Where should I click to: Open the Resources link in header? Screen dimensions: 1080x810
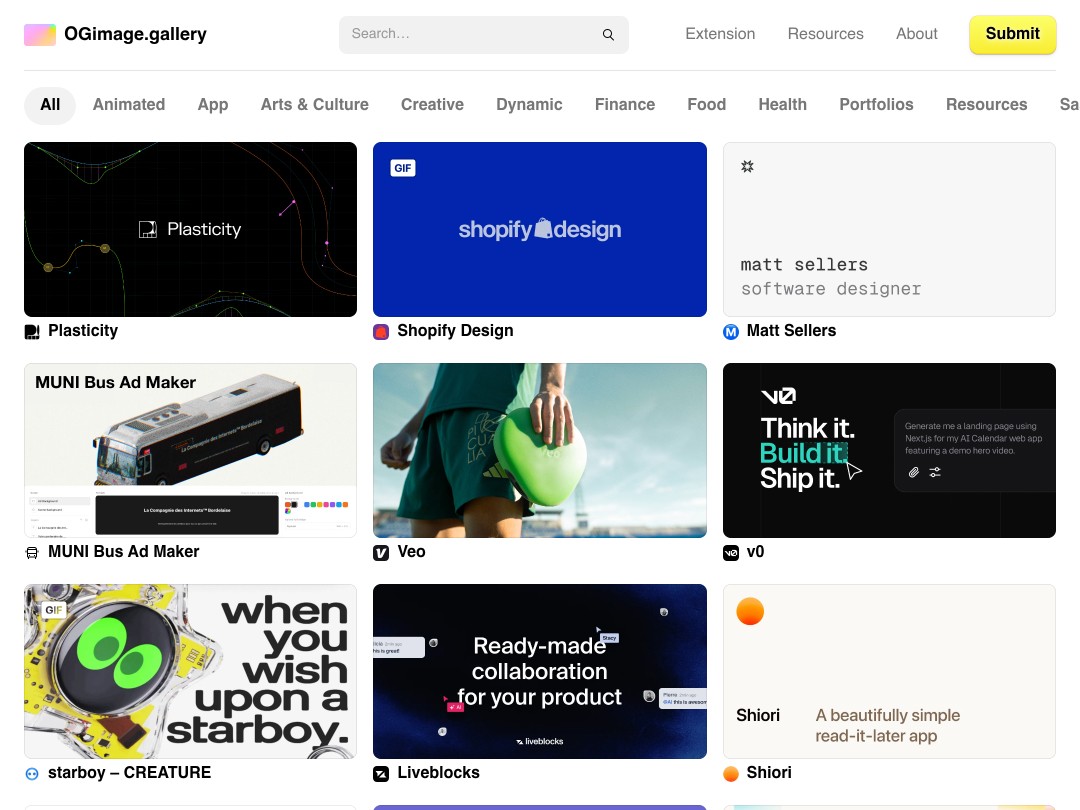coord(825,34)
